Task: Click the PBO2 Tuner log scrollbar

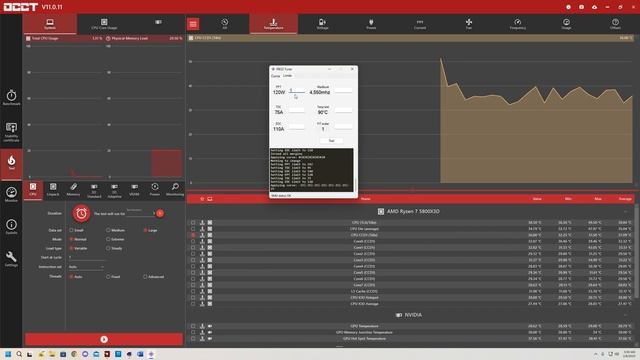Action: coord(355,185)
